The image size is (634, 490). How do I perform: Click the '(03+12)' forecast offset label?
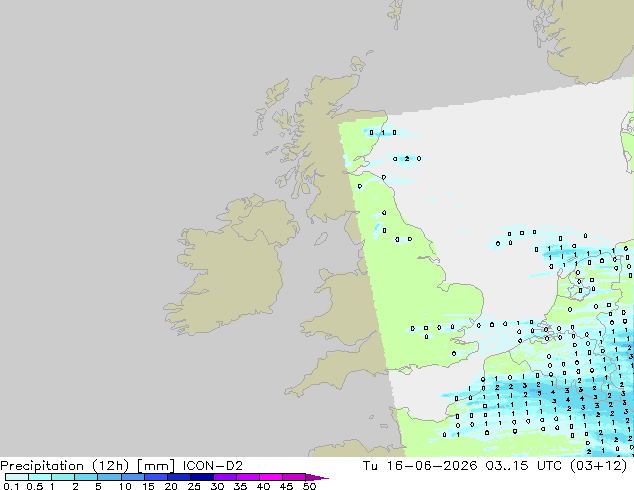[x=598, y=466]
